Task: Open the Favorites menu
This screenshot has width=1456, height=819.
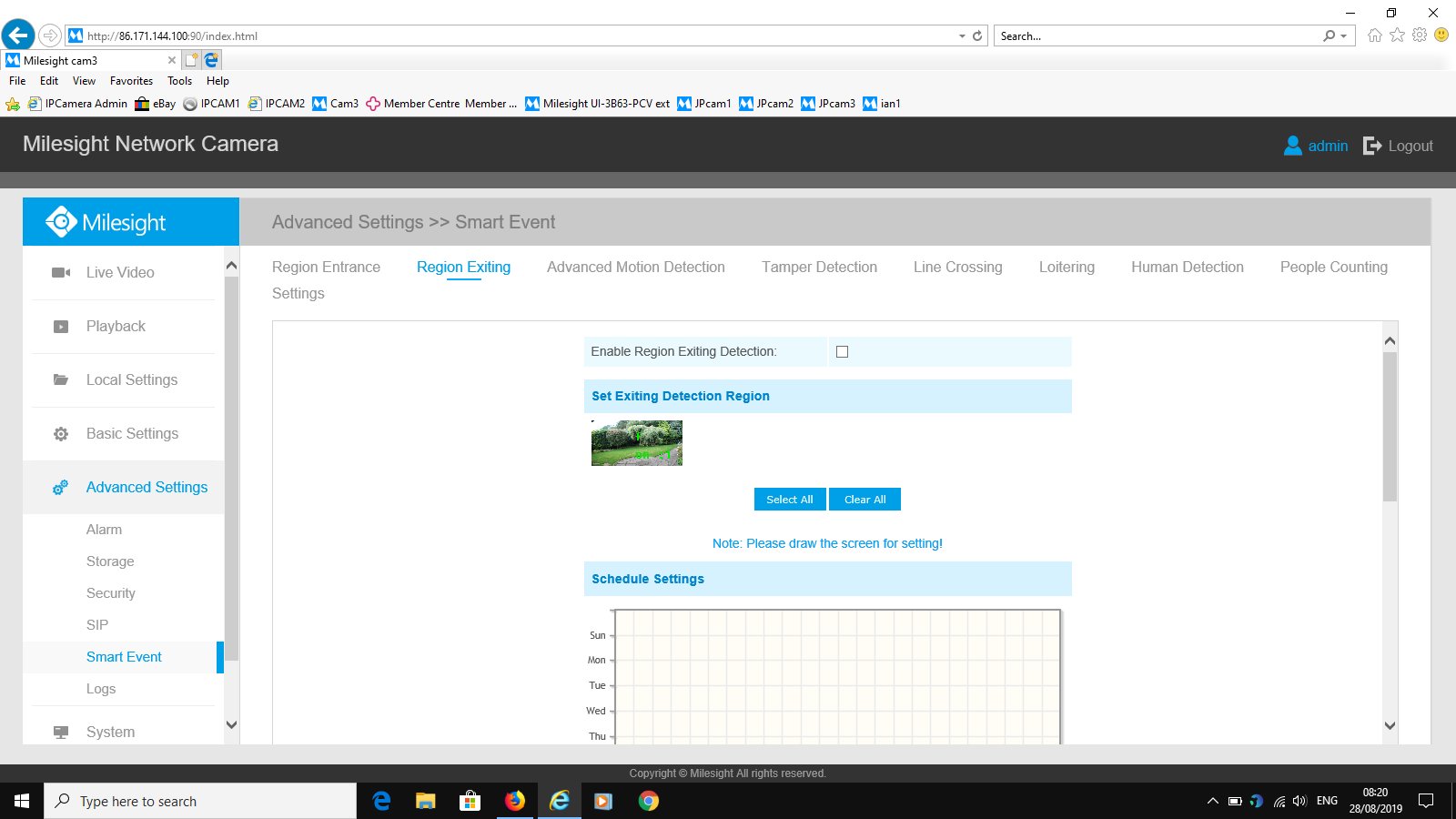Action: pos(131,81)
